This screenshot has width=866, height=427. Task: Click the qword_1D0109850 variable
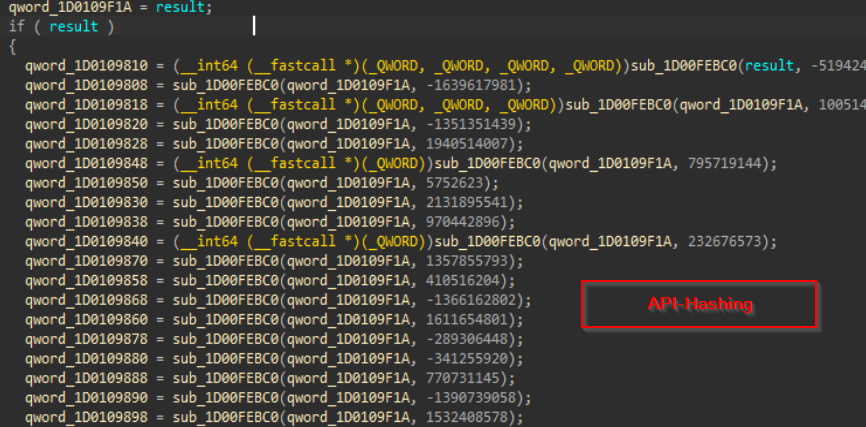click(x=87, y=183)
